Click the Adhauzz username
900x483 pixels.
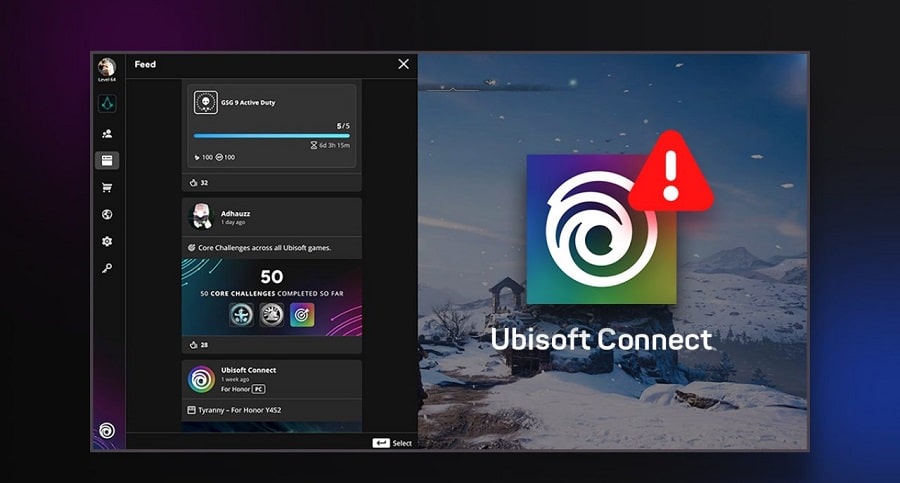235,213
